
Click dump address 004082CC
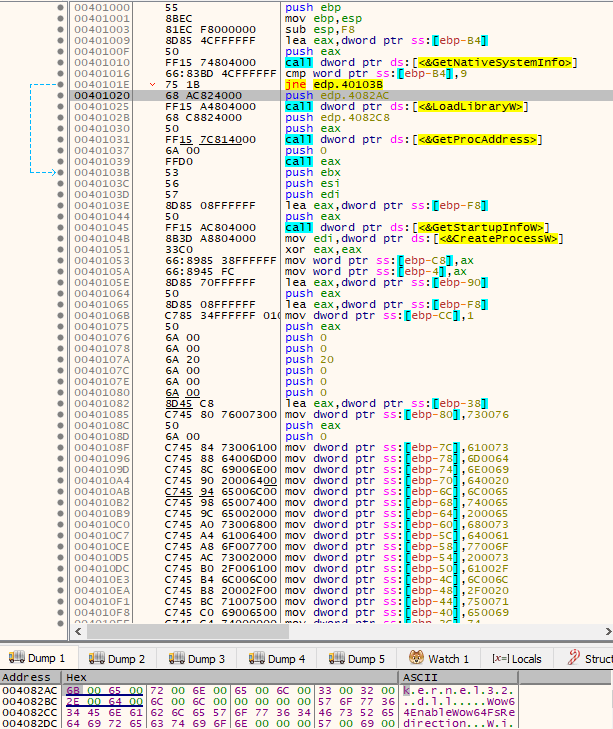click(30, 712)
